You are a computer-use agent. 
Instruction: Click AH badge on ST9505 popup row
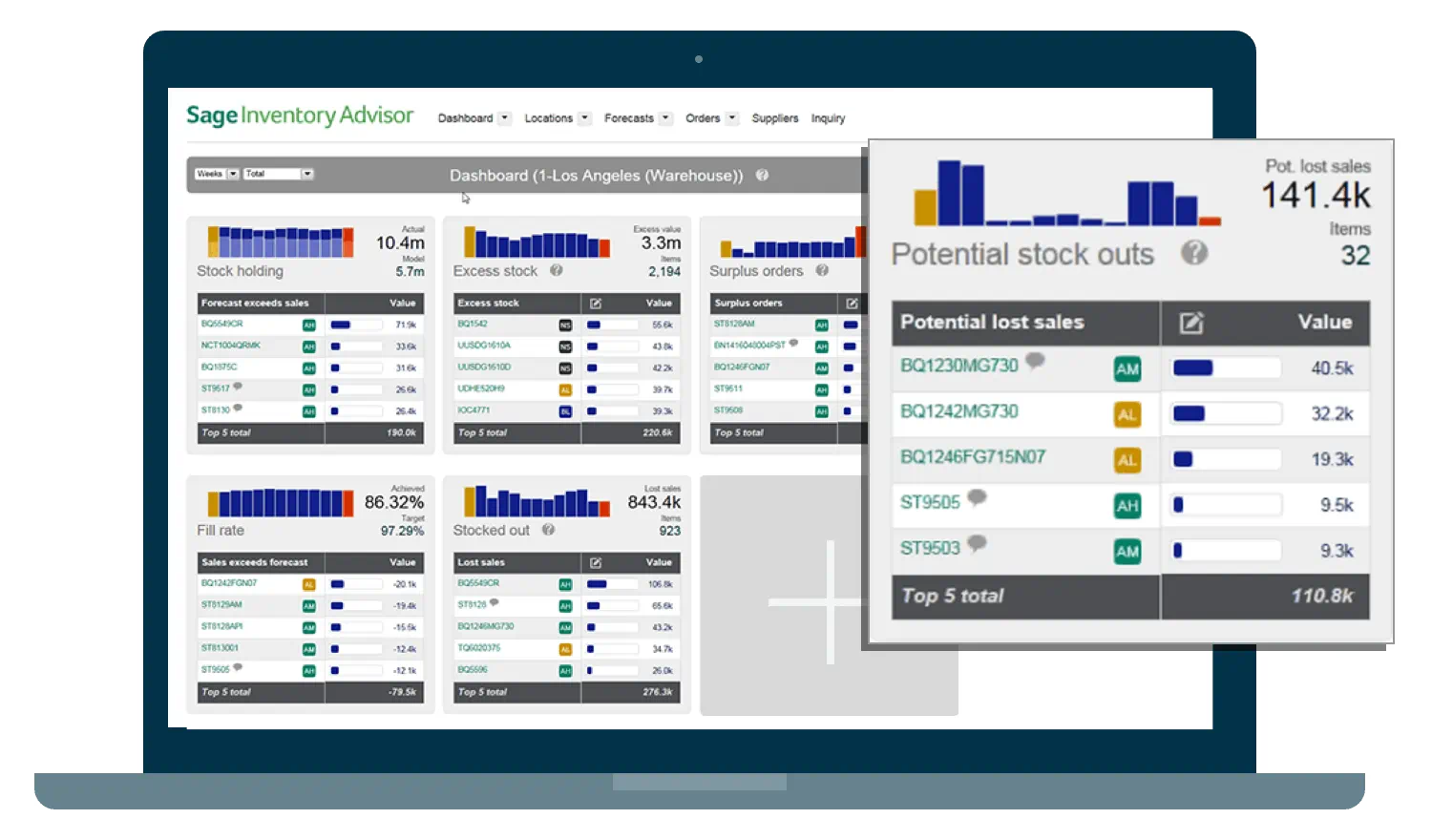(1127, 506)
